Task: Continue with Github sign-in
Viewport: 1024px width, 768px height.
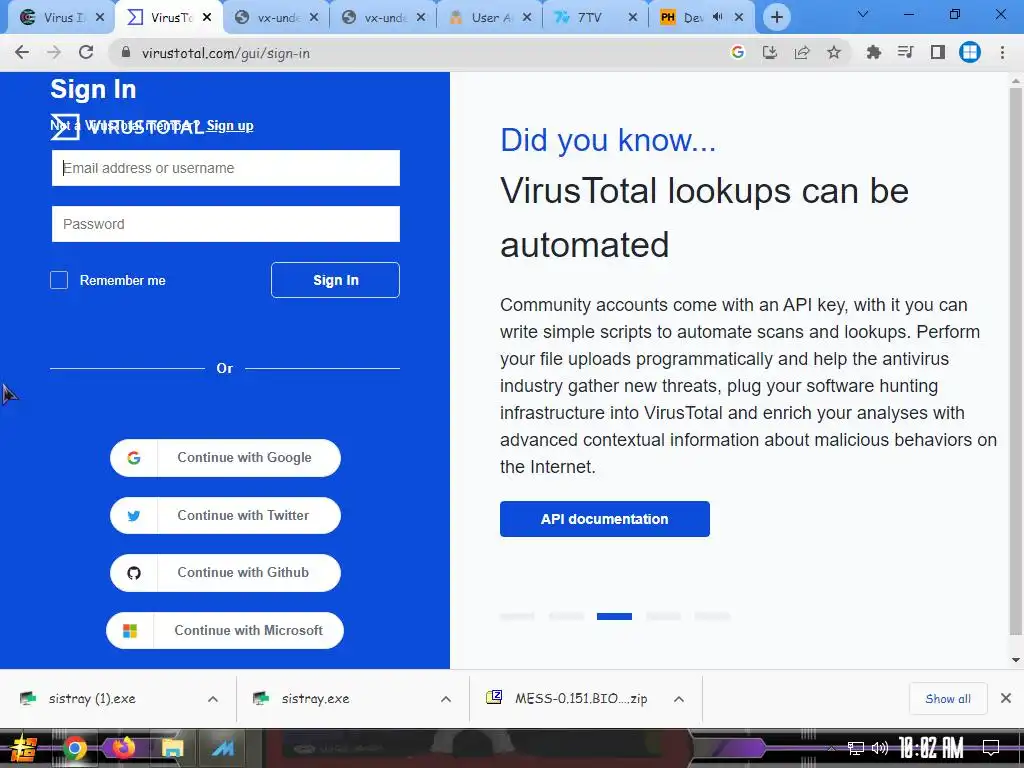Action: [225, 573]
